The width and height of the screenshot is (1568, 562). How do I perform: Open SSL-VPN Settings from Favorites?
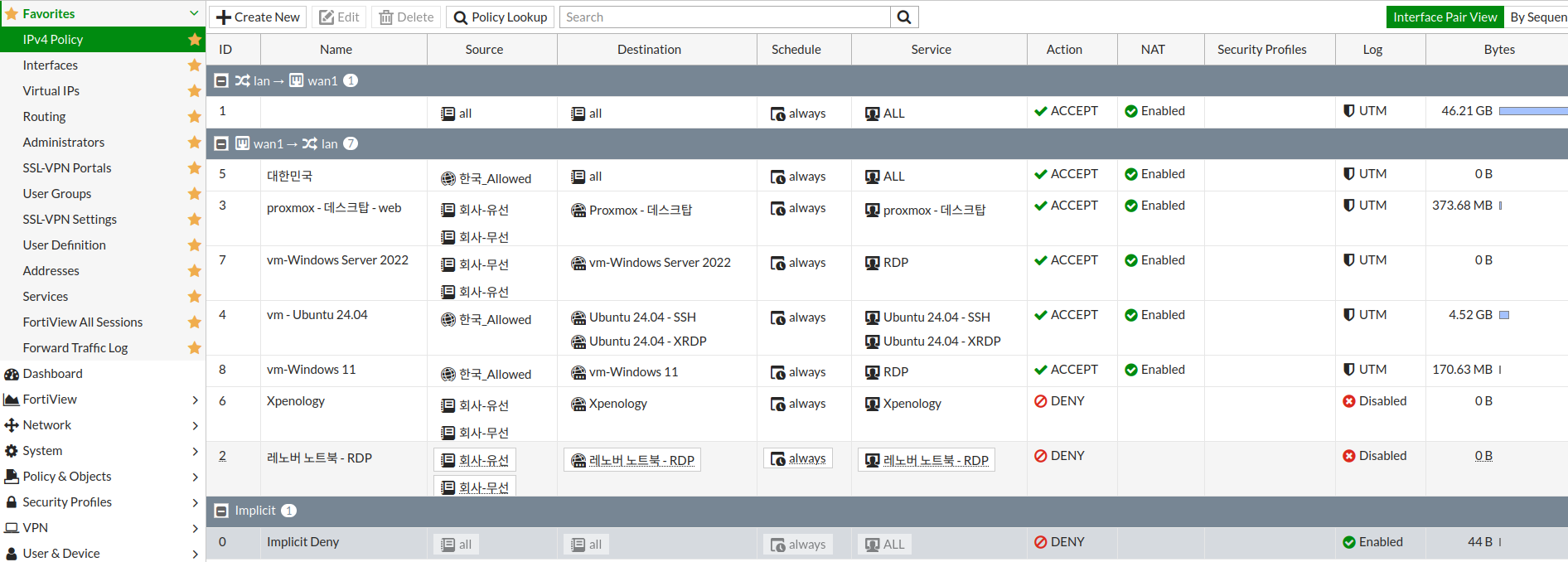pyautogui.click(x=70, y=220)
